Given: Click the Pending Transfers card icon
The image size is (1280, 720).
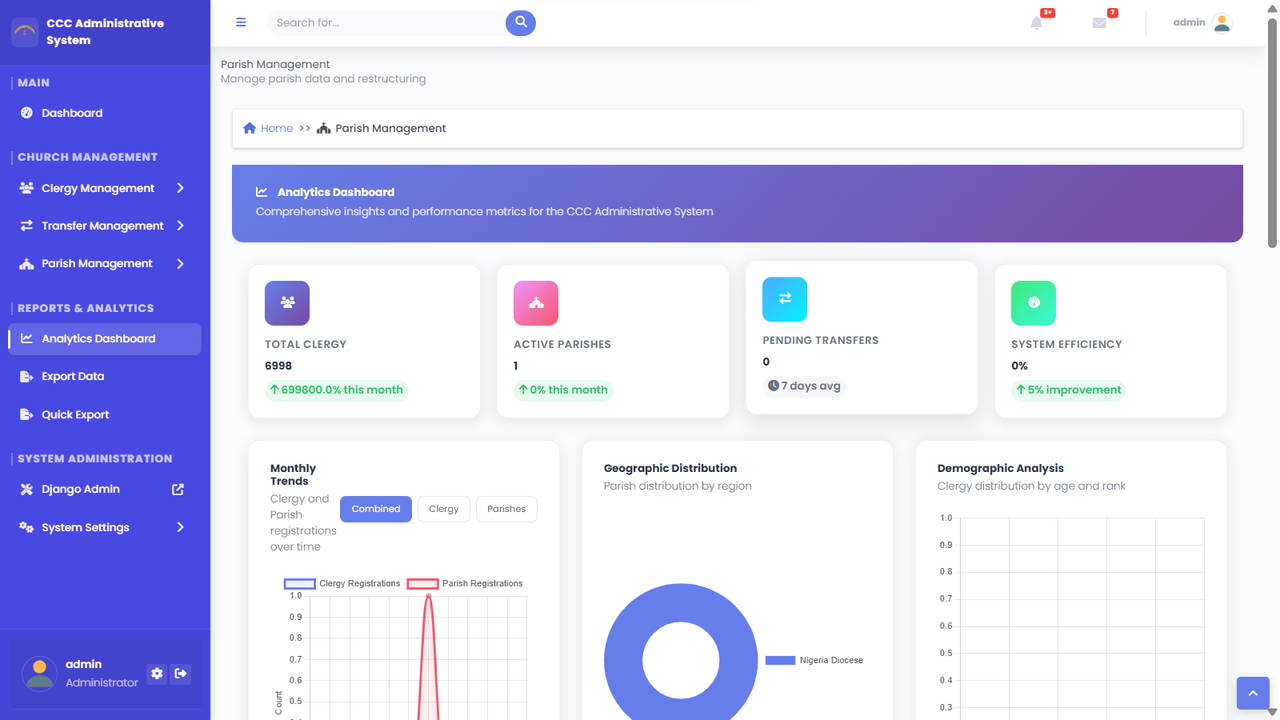Looking at the screenshot, I should tap(785, 299).
